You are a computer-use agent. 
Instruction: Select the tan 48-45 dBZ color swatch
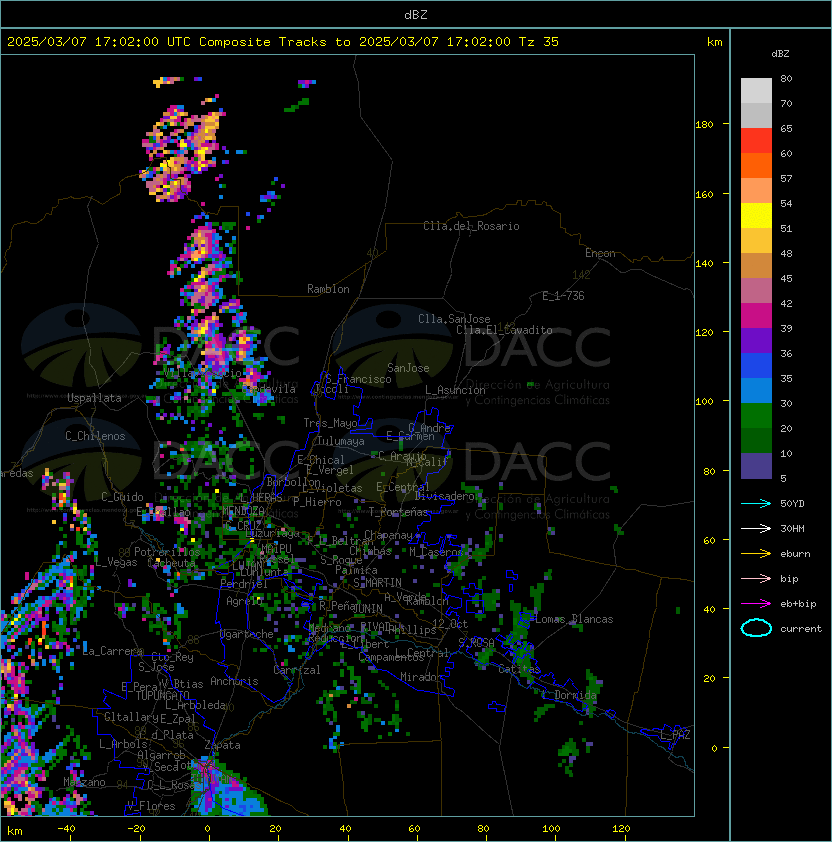[756, 266]
